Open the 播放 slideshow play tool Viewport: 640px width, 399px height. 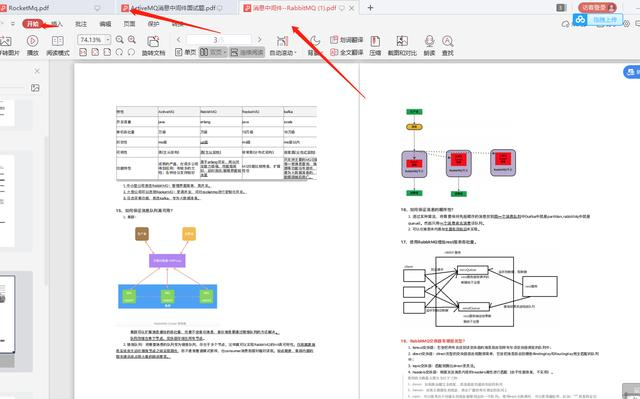(x=33, y=45)
